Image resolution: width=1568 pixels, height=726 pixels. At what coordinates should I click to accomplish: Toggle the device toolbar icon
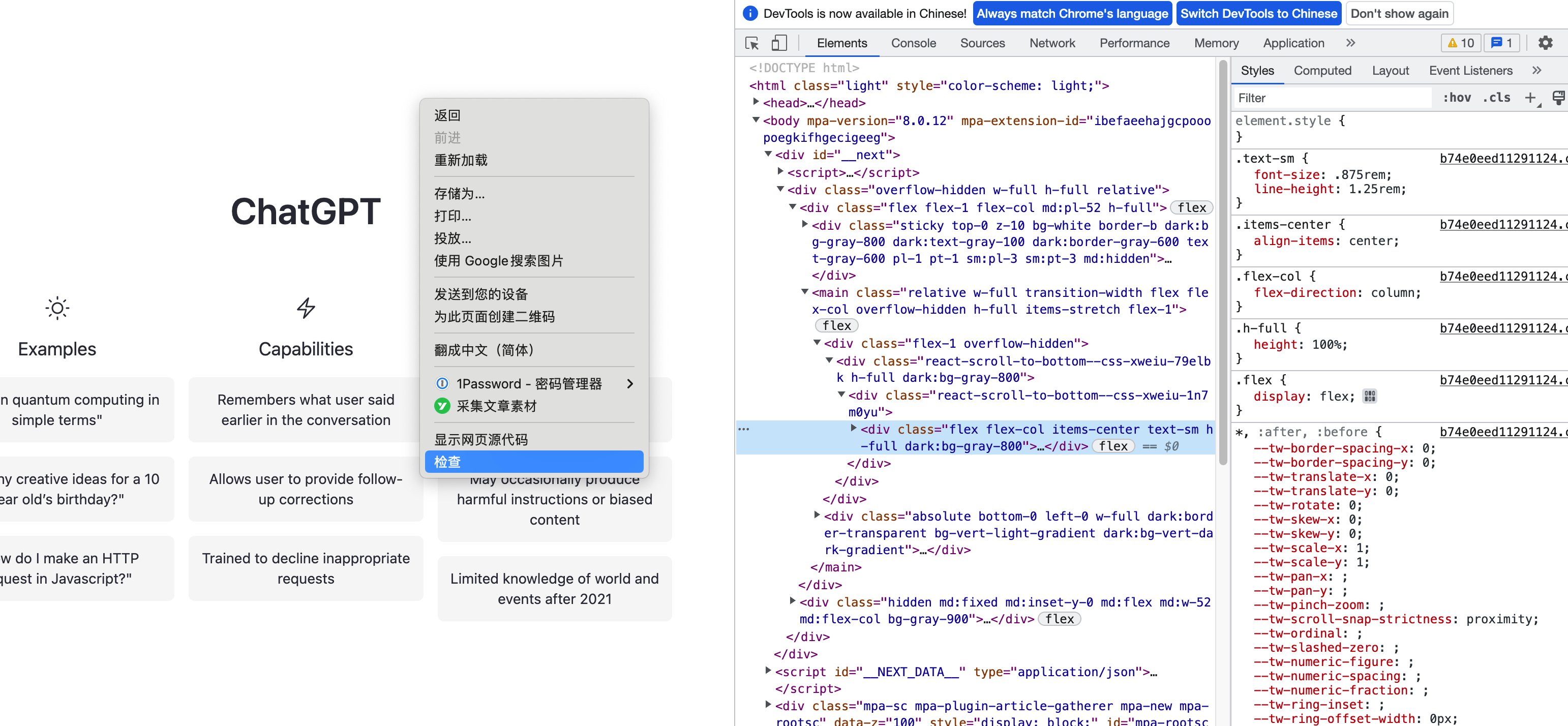click(x=779, y=43)
